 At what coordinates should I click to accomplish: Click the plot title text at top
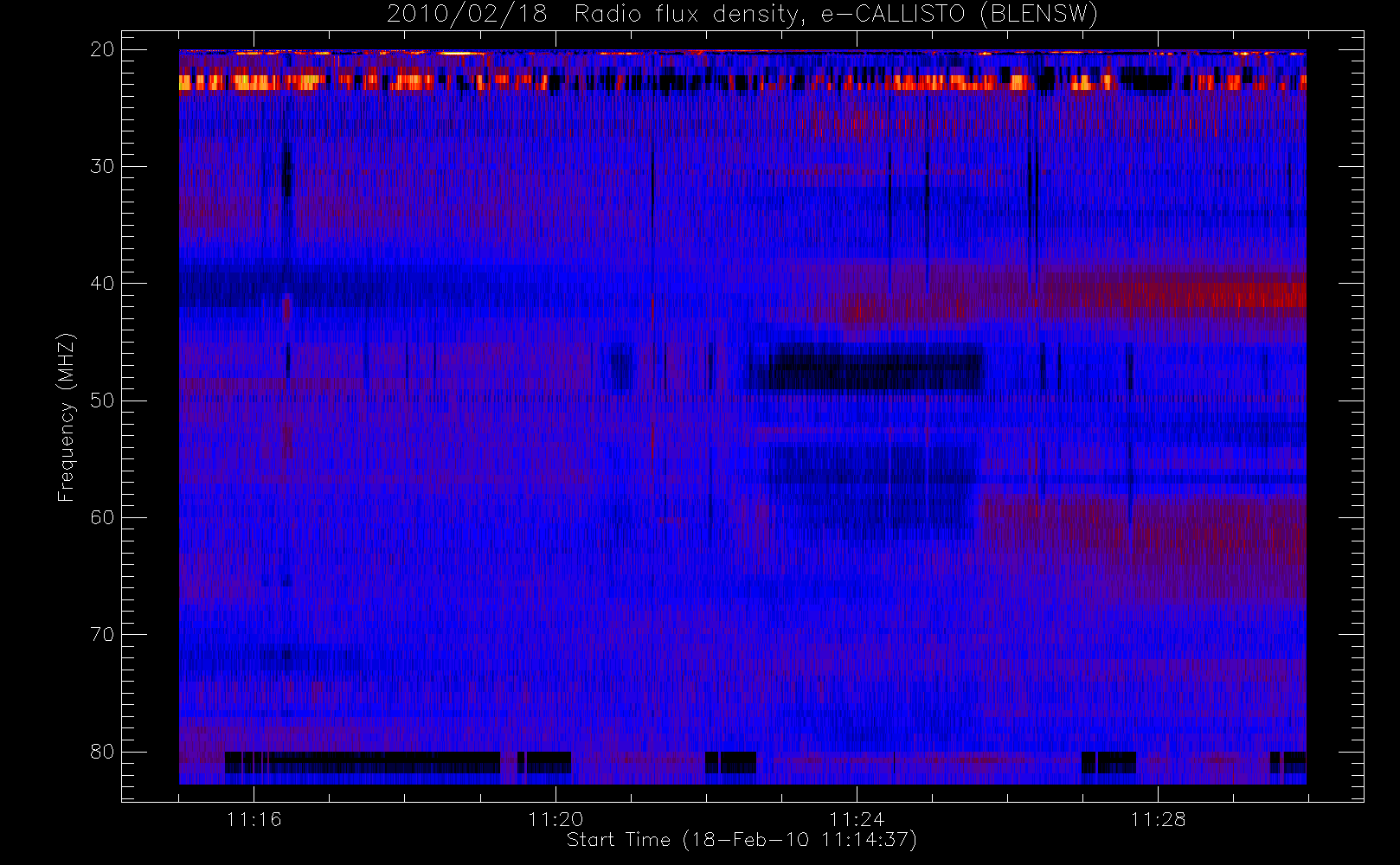coord(742,15)
